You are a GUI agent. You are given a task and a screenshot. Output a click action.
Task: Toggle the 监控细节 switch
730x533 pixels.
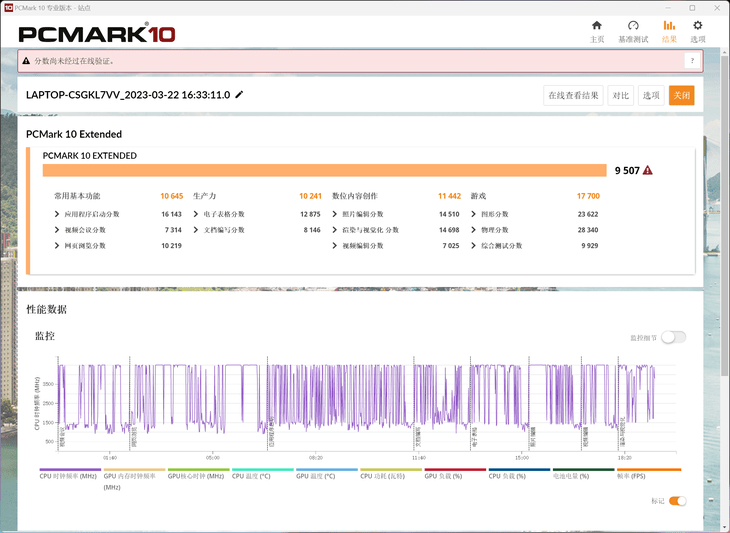pyautogui.click(x=673, y=338)
